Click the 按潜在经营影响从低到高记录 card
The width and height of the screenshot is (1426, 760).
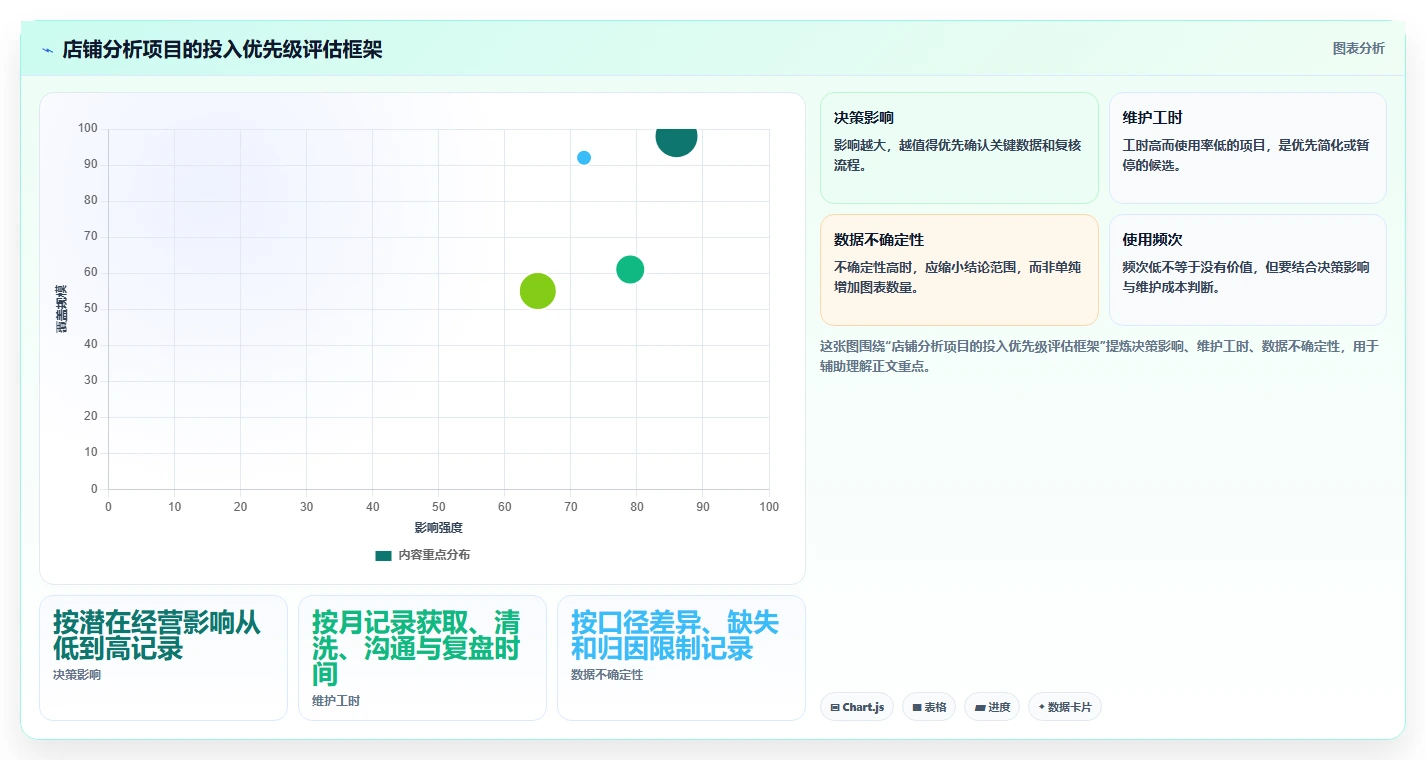163,658
